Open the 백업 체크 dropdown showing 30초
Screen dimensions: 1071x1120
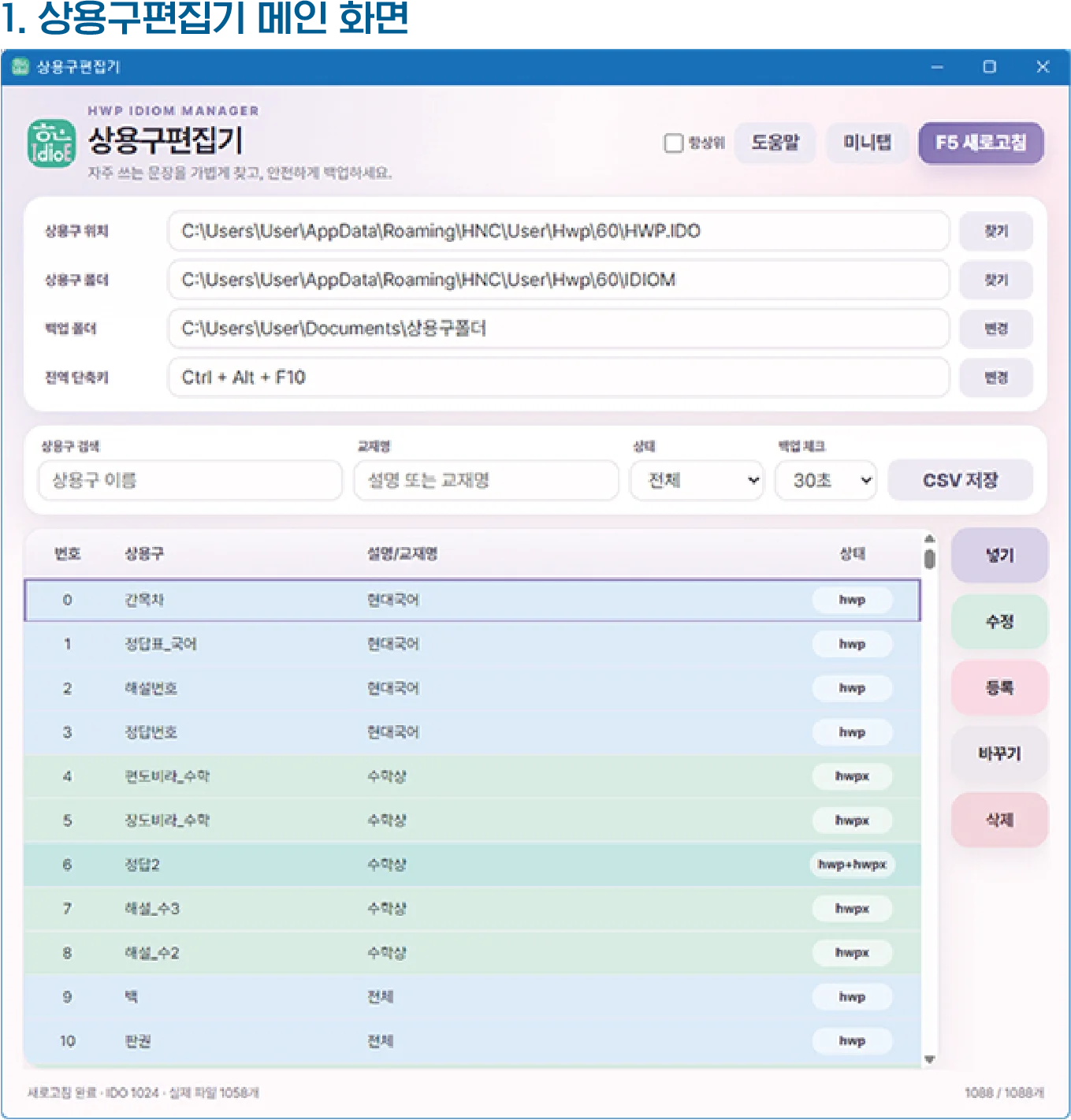pos(826,480)
